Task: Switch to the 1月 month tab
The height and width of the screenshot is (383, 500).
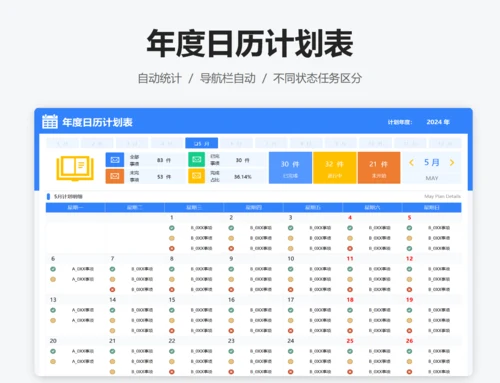Action: 63,143
